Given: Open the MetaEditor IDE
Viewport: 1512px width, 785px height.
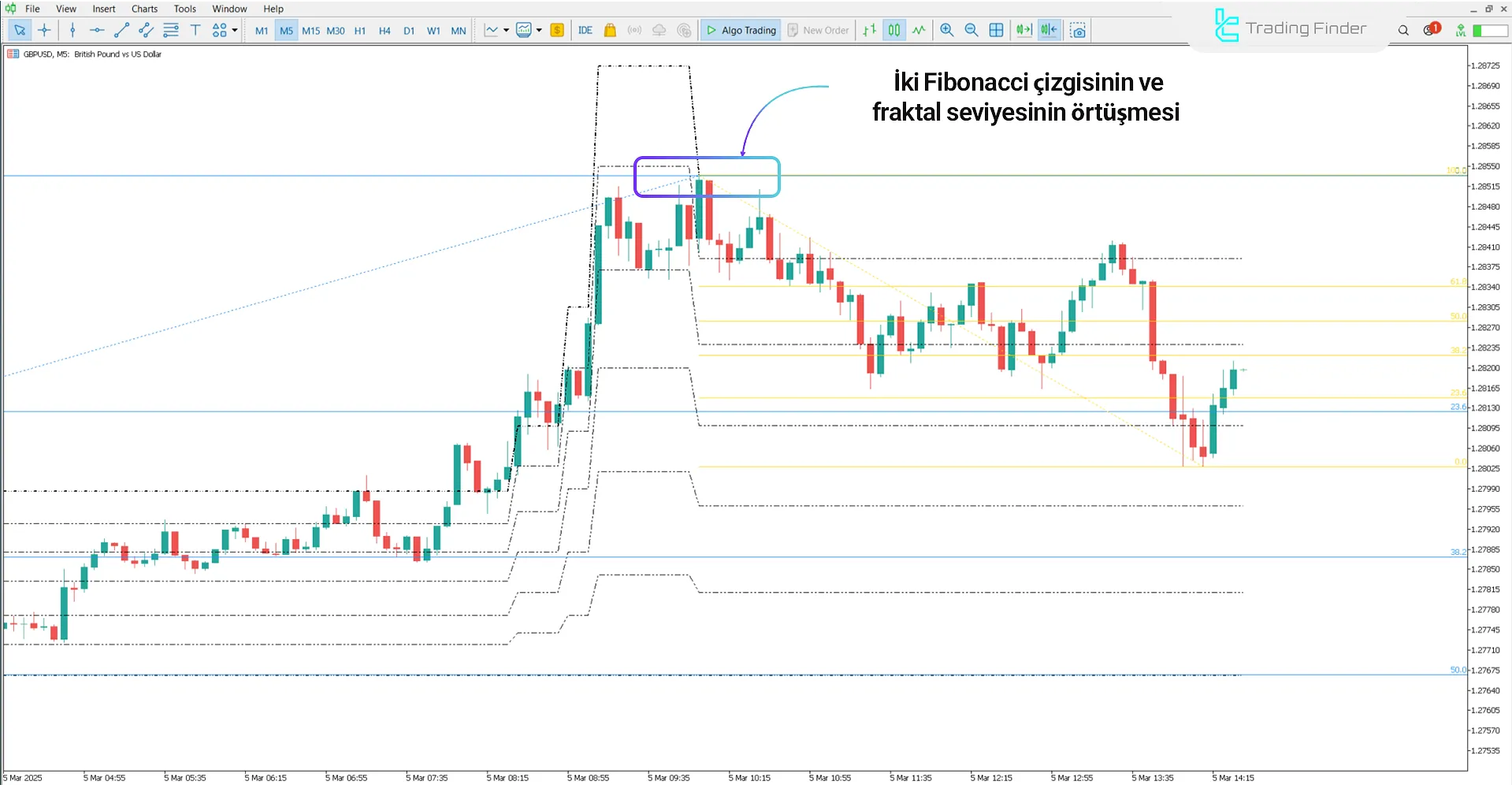Looking at the screenshot, I should pos(585,31).
